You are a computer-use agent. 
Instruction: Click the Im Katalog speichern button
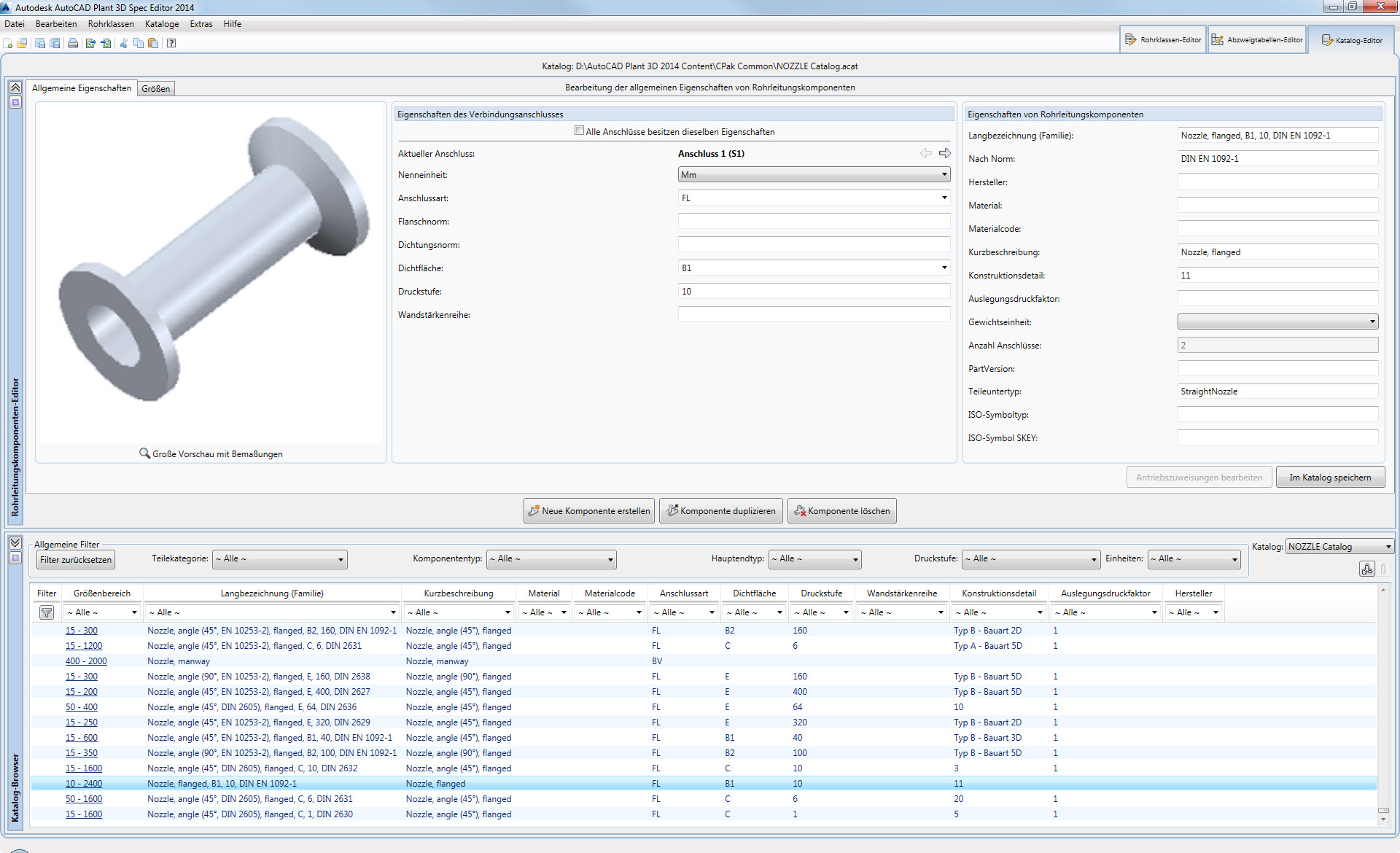pyautogui.click(x=1331, y=478)
